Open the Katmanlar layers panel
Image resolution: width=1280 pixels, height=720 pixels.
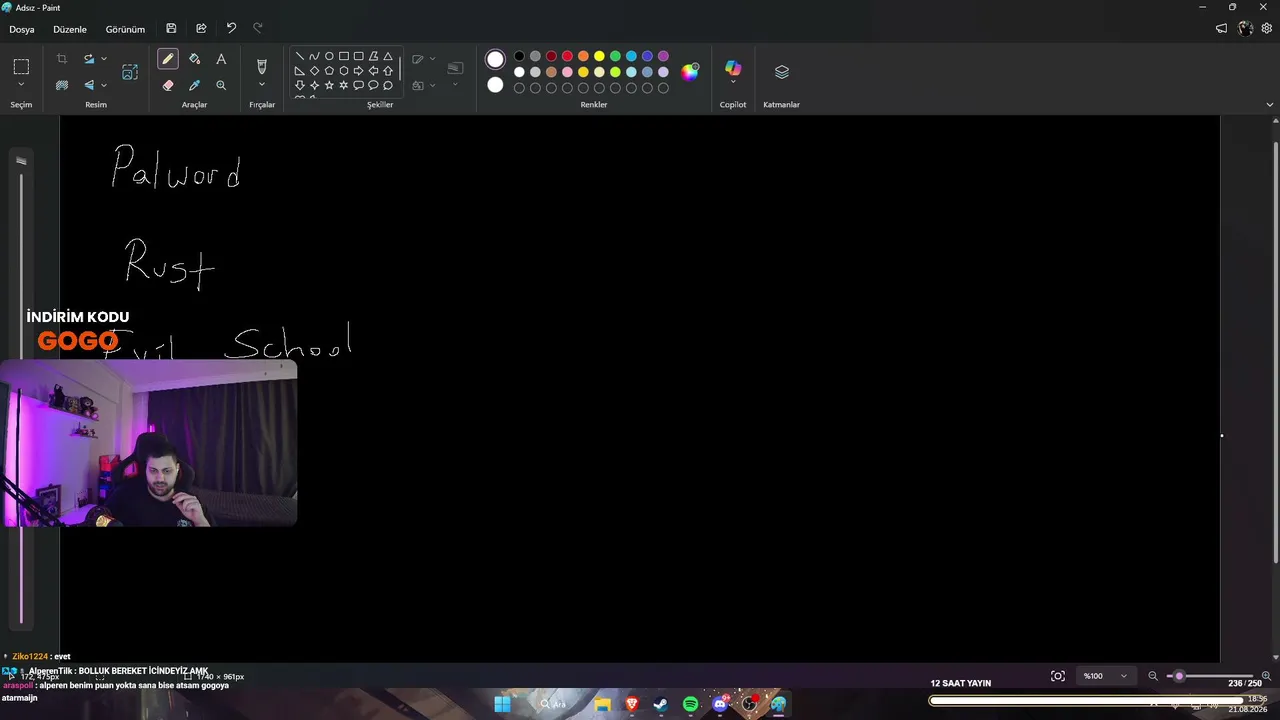point(782,72)
